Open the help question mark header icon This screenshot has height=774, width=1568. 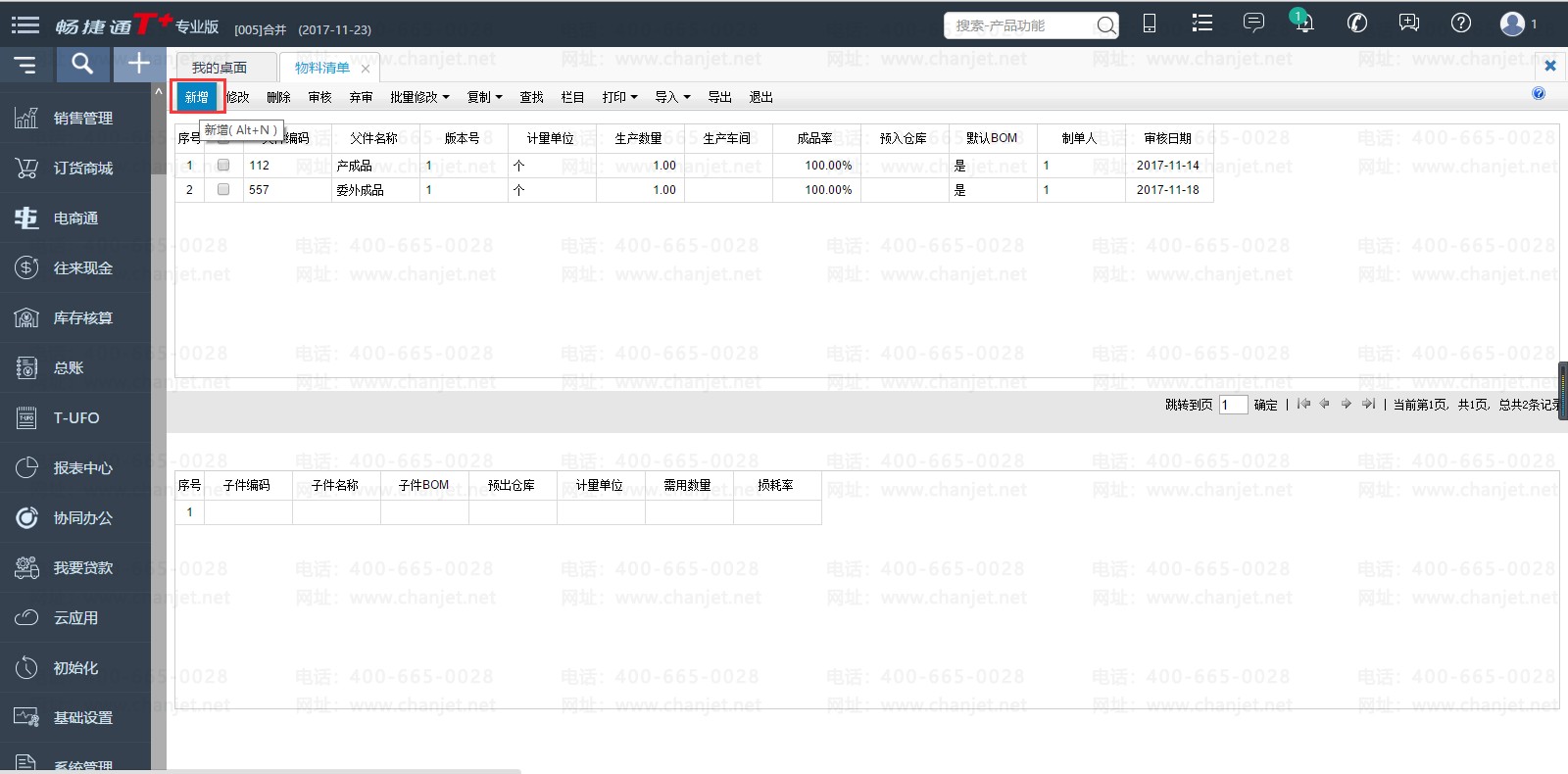pos(1461,24)
